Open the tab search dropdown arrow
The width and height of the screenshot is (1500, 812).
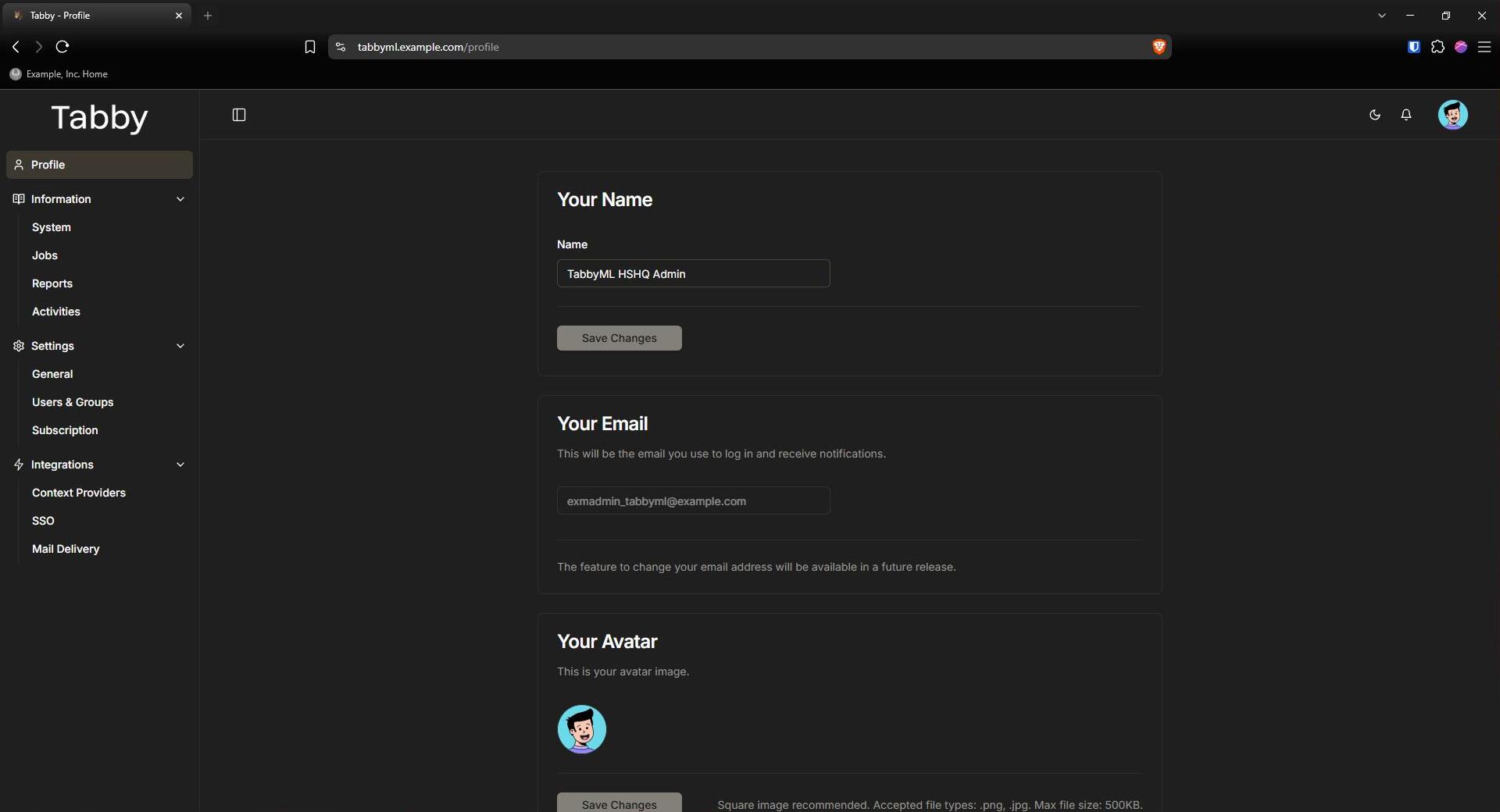[1382, 16]
